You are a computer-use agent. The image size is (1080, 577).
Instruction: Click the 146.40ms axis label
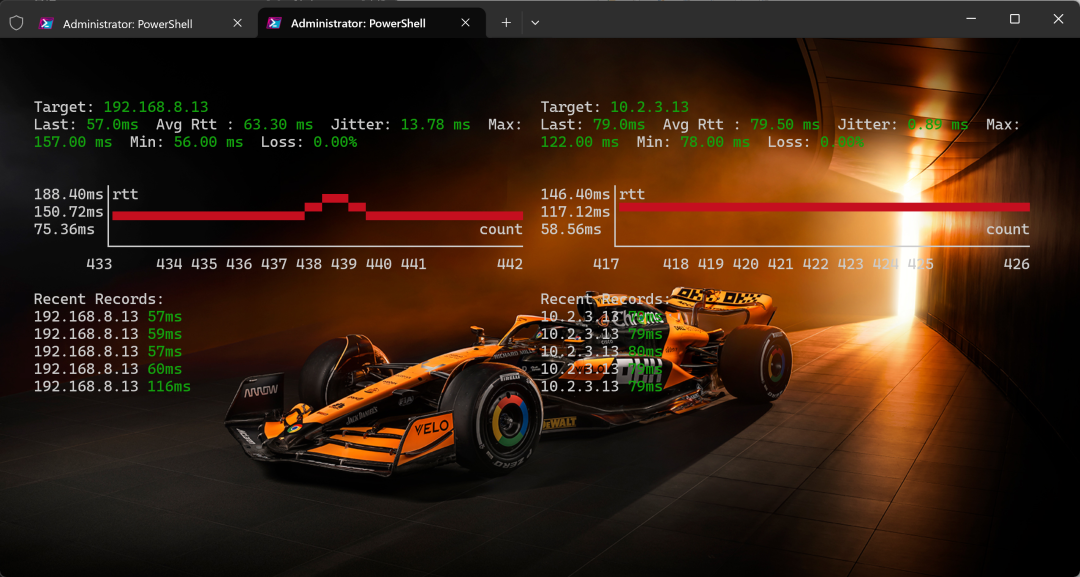pos(576,194)
